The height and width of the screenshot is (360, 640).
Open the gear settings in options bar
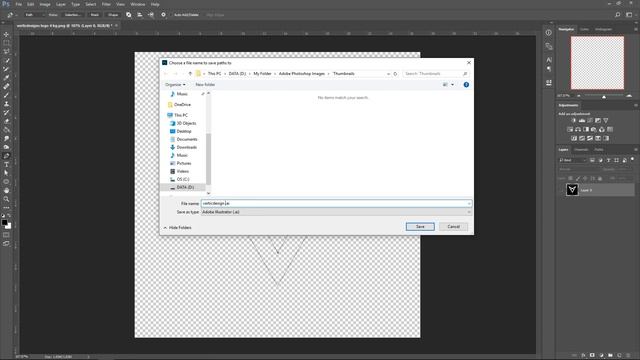pos(163,15)
